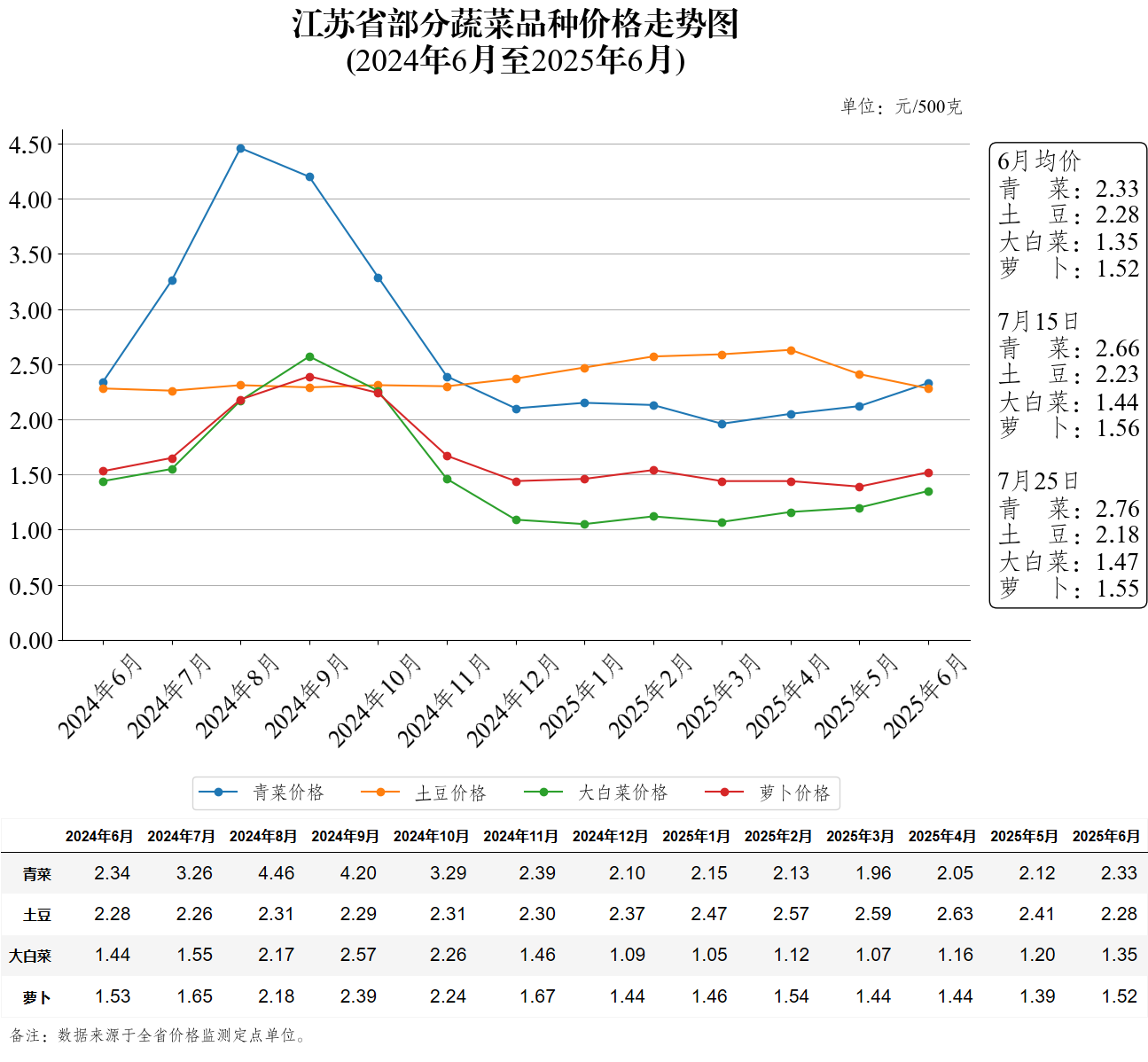Click the 7月15日 heading in the side box
The height and width of the screenshot is (1062, 1148).
1038,321
